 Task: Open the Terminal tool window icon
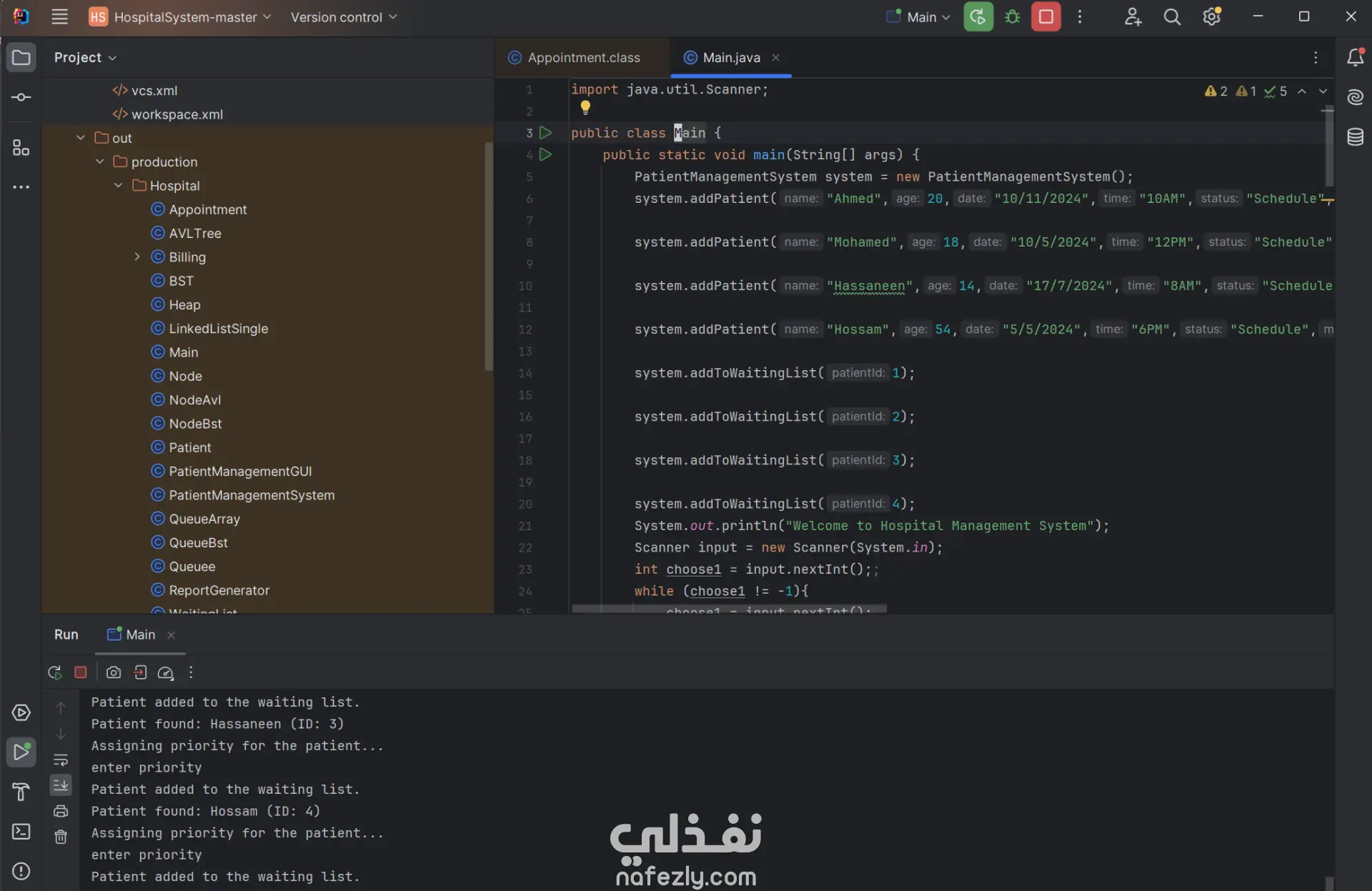(21, 832)
